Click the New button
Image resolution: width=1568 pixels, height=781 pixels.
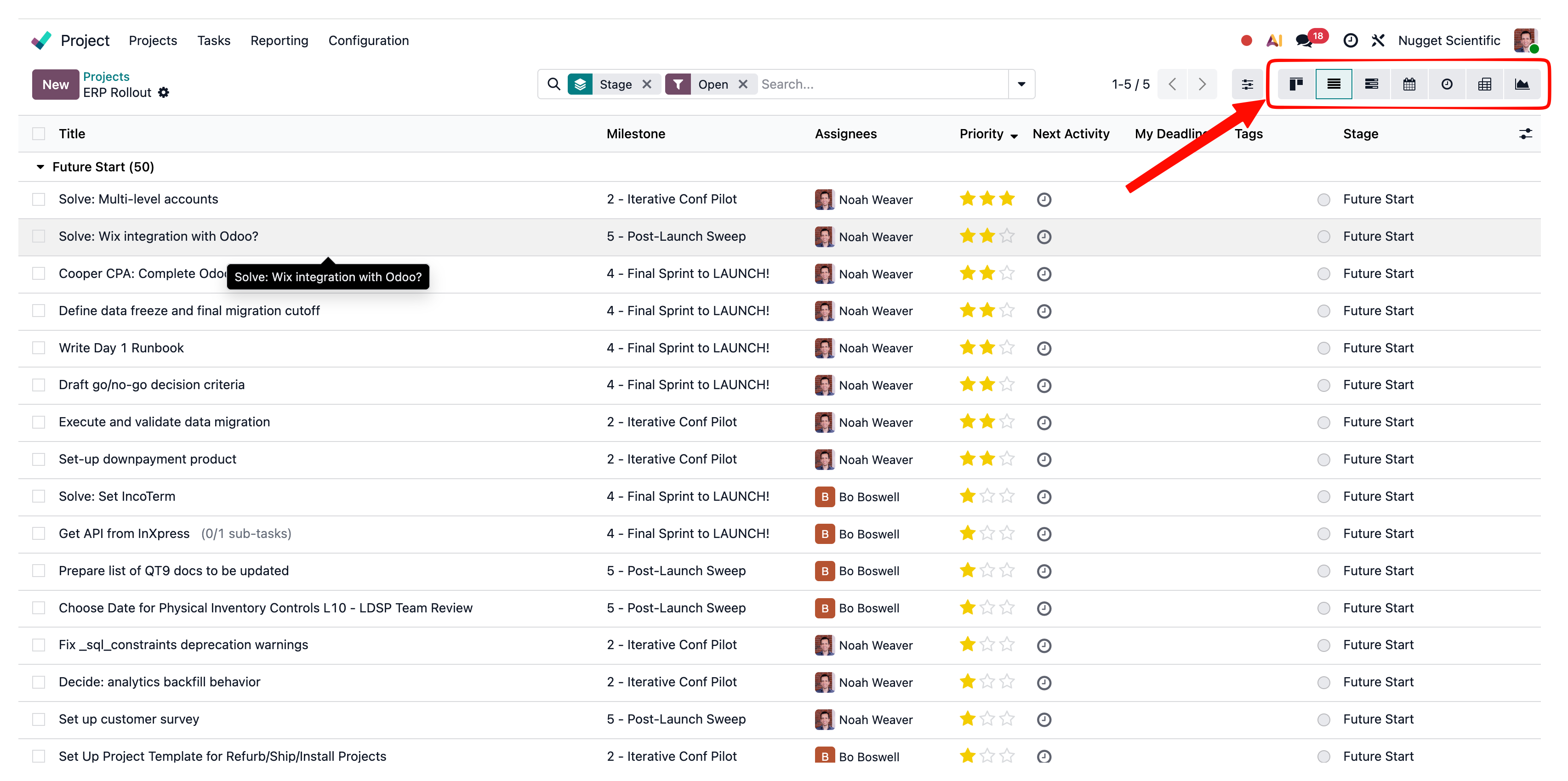pyautogui.click(x=55, y=84)
